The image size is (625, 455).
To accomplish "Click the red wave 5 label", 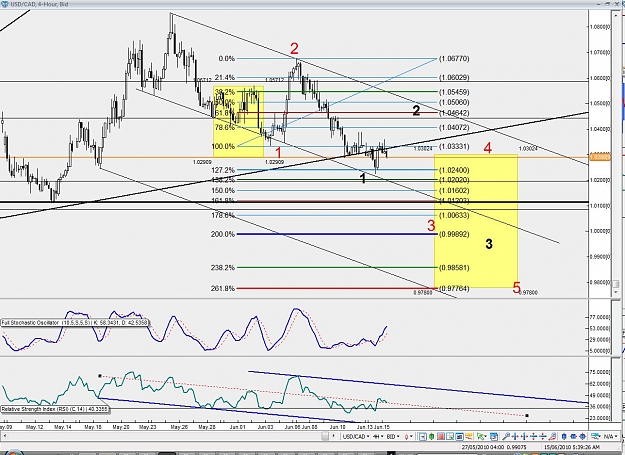I will 517,288.
